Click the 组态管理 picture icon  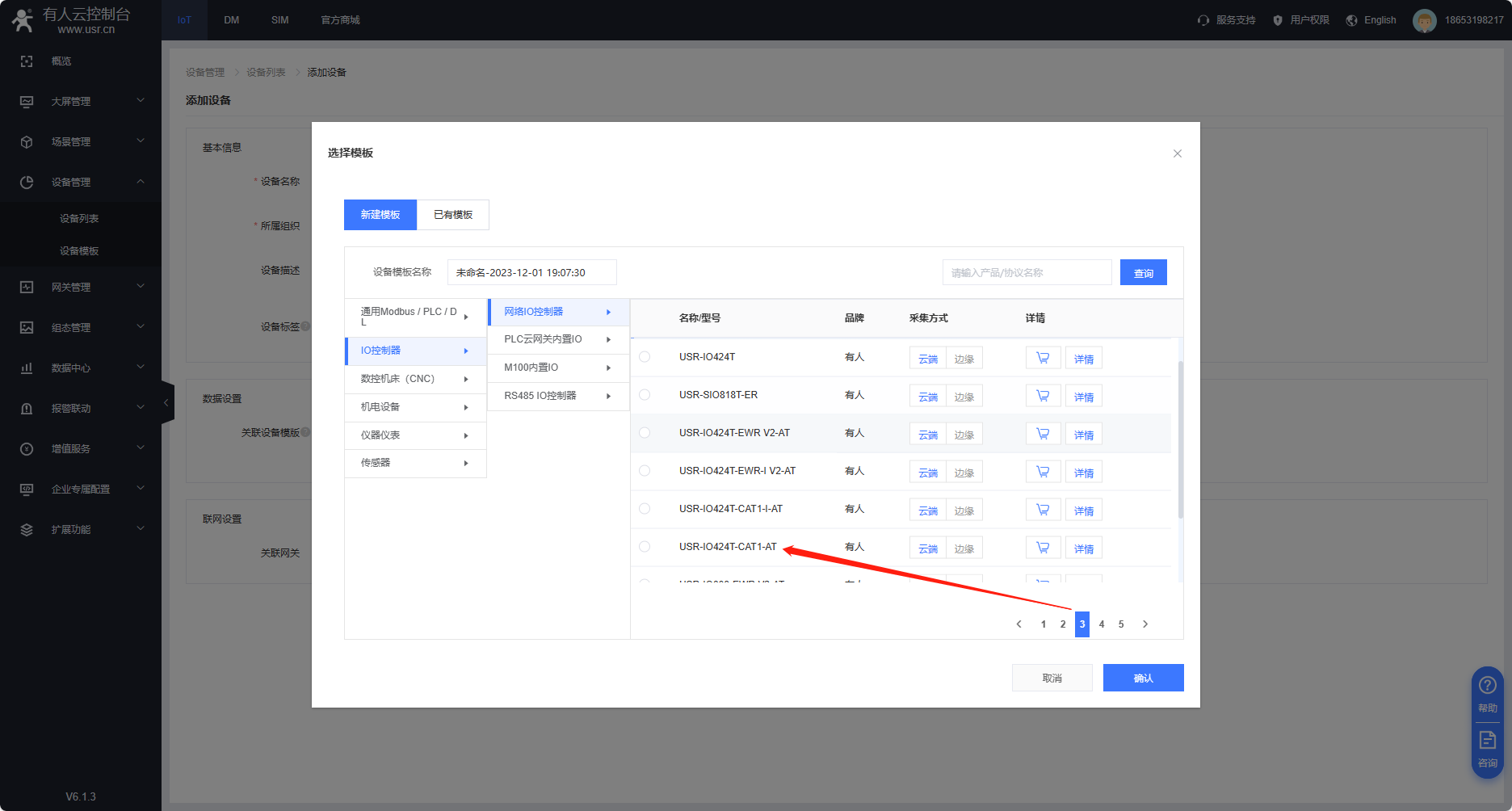[x=27, y=328]
